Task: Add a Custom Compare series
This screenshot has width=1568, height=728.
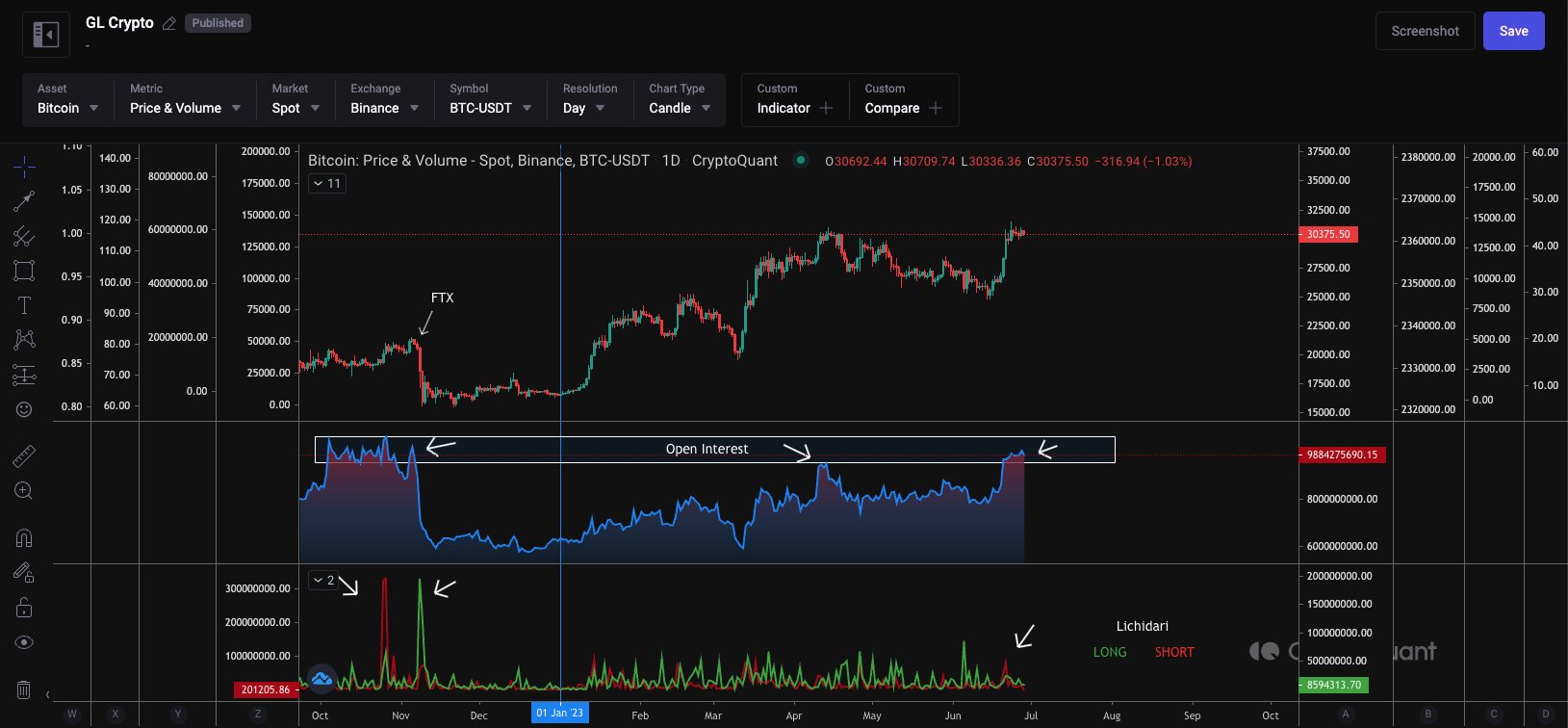Action: pos(903,99)
